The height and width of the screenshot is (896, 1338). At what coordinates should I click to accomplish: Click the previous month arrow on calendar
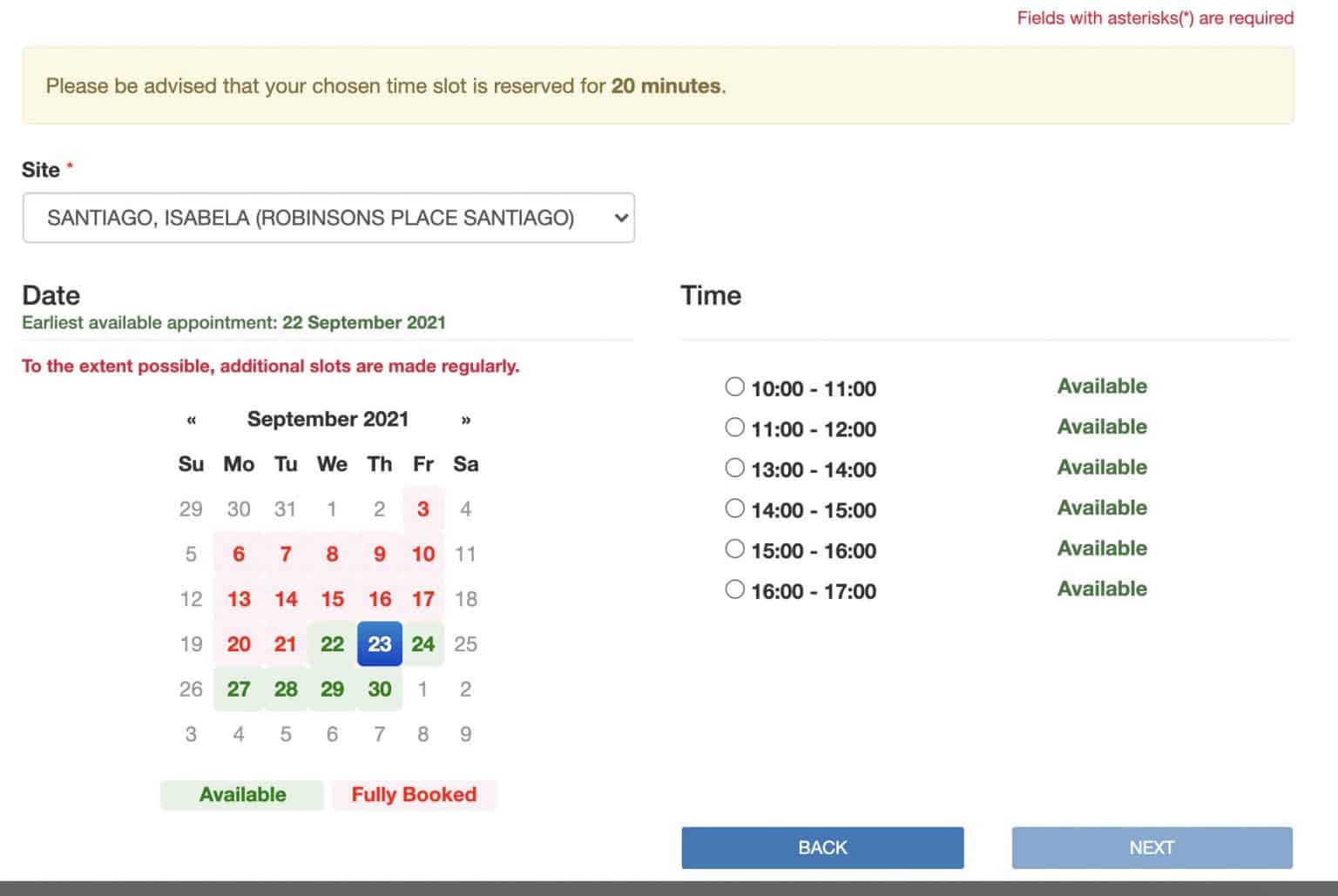click(190, 420)
